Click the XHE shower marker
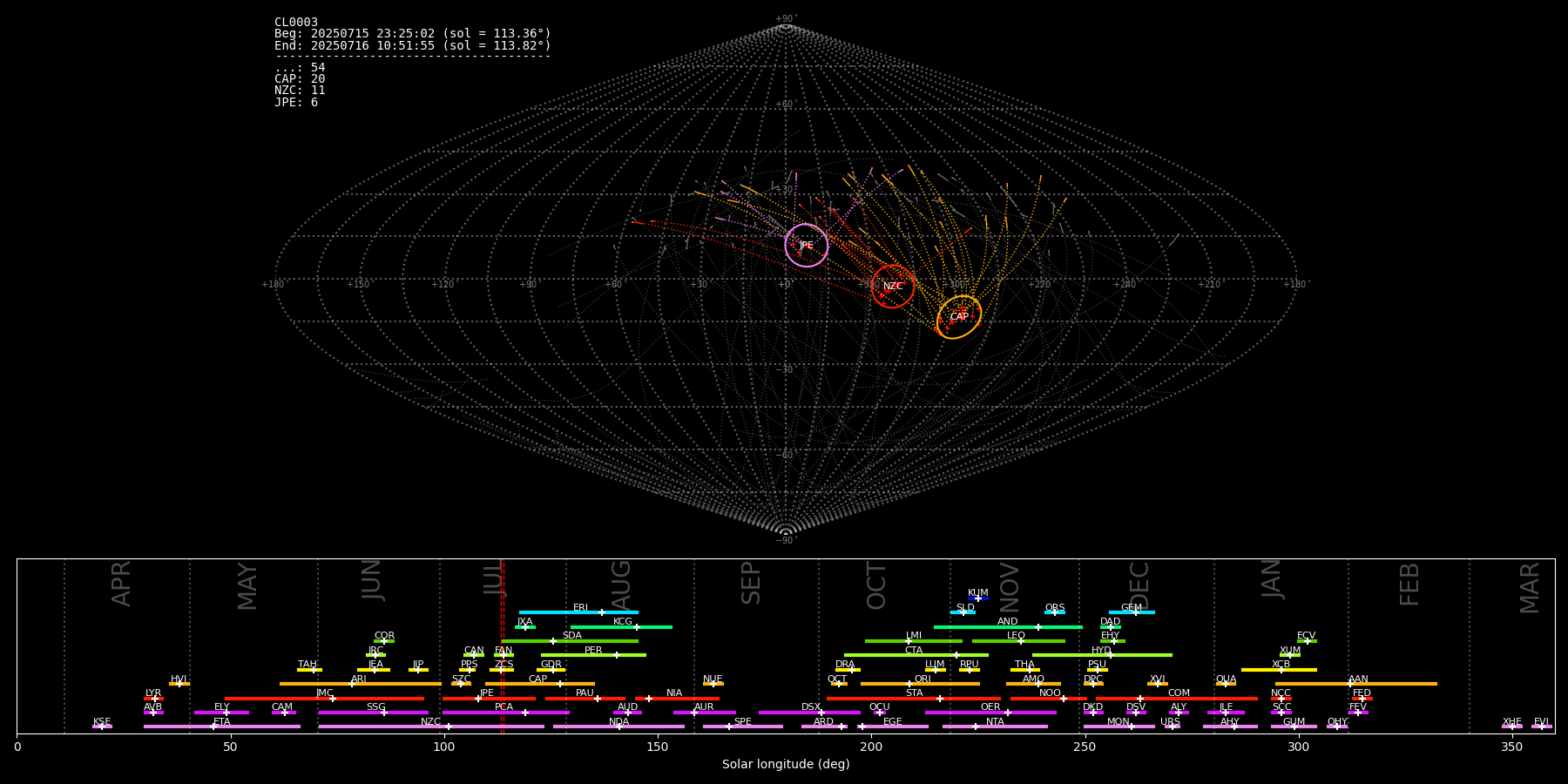The image size is (1568, 784). [x=1512, y=727]
